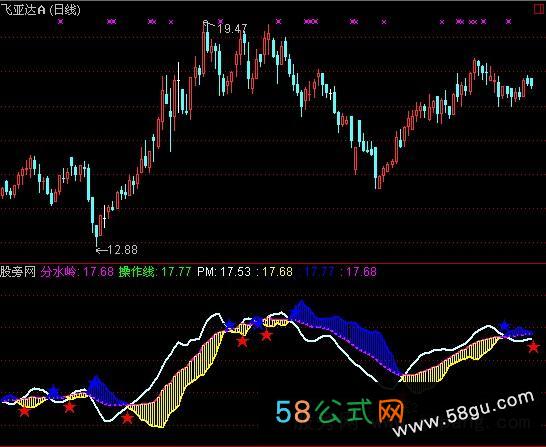Select the 分水岭 indicator label

pos(58,272)
